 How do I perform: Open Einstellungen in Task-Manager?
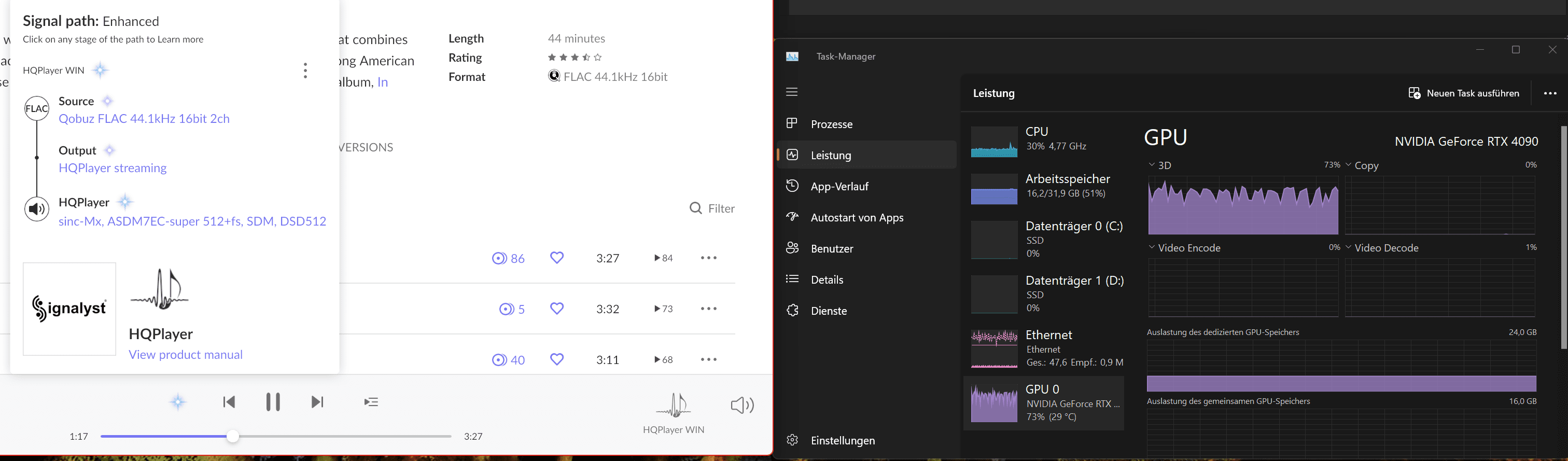click(867, 440)
